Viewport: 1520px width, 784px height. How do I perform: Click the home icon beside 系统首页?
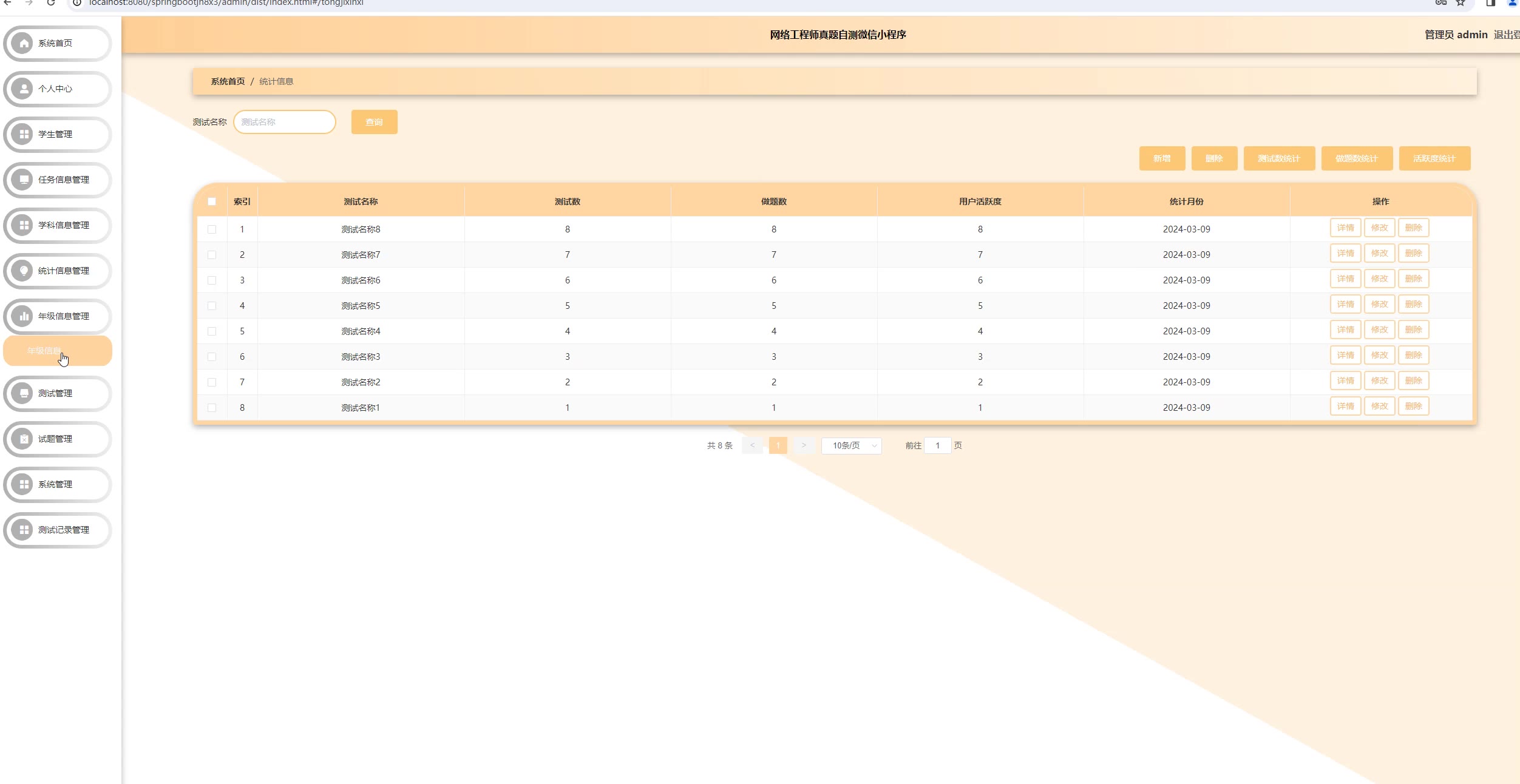pos(23,44)
